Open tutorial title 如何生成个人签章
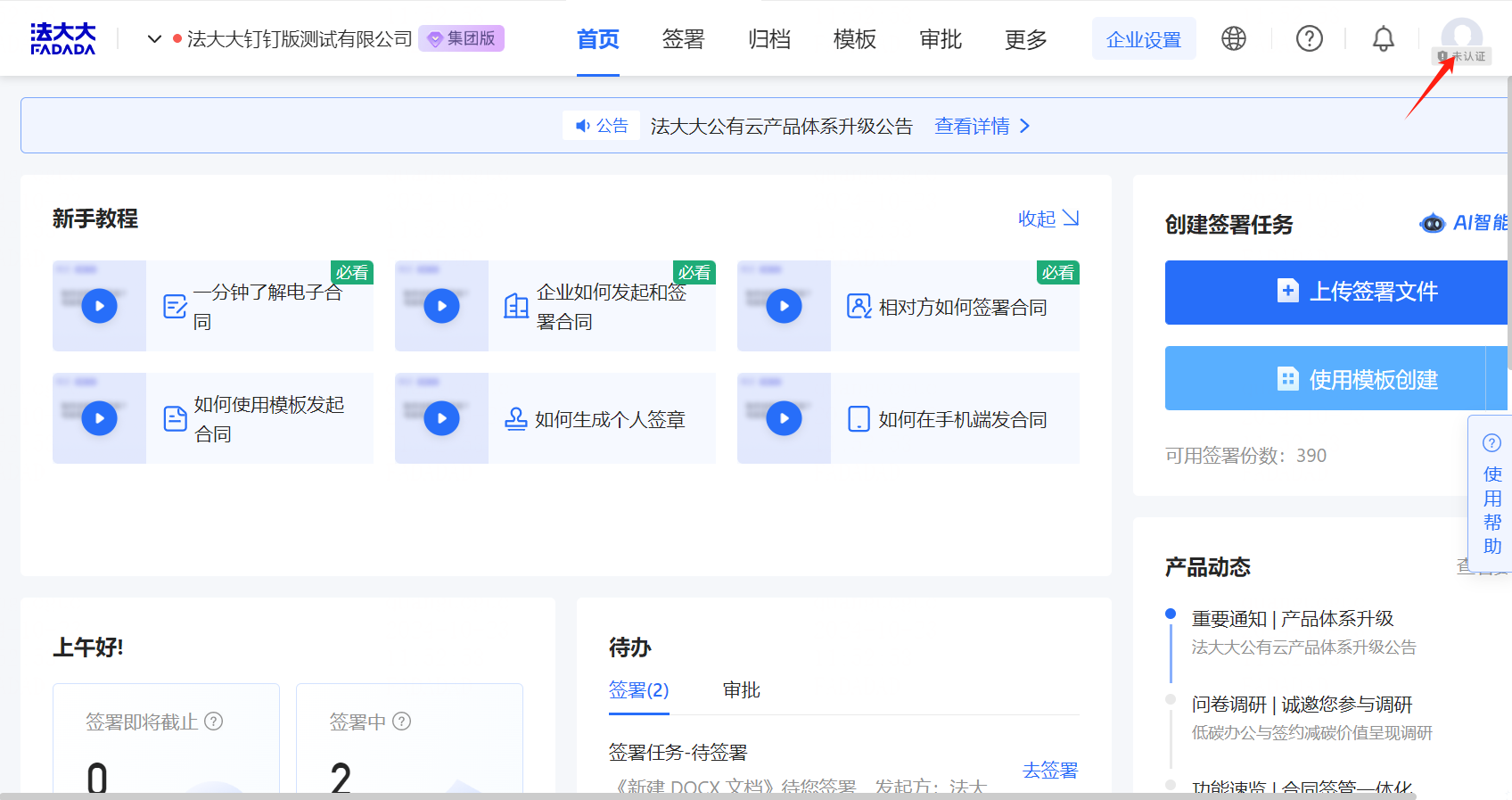Screen dimensions: 1512x800 click(610, 419)
